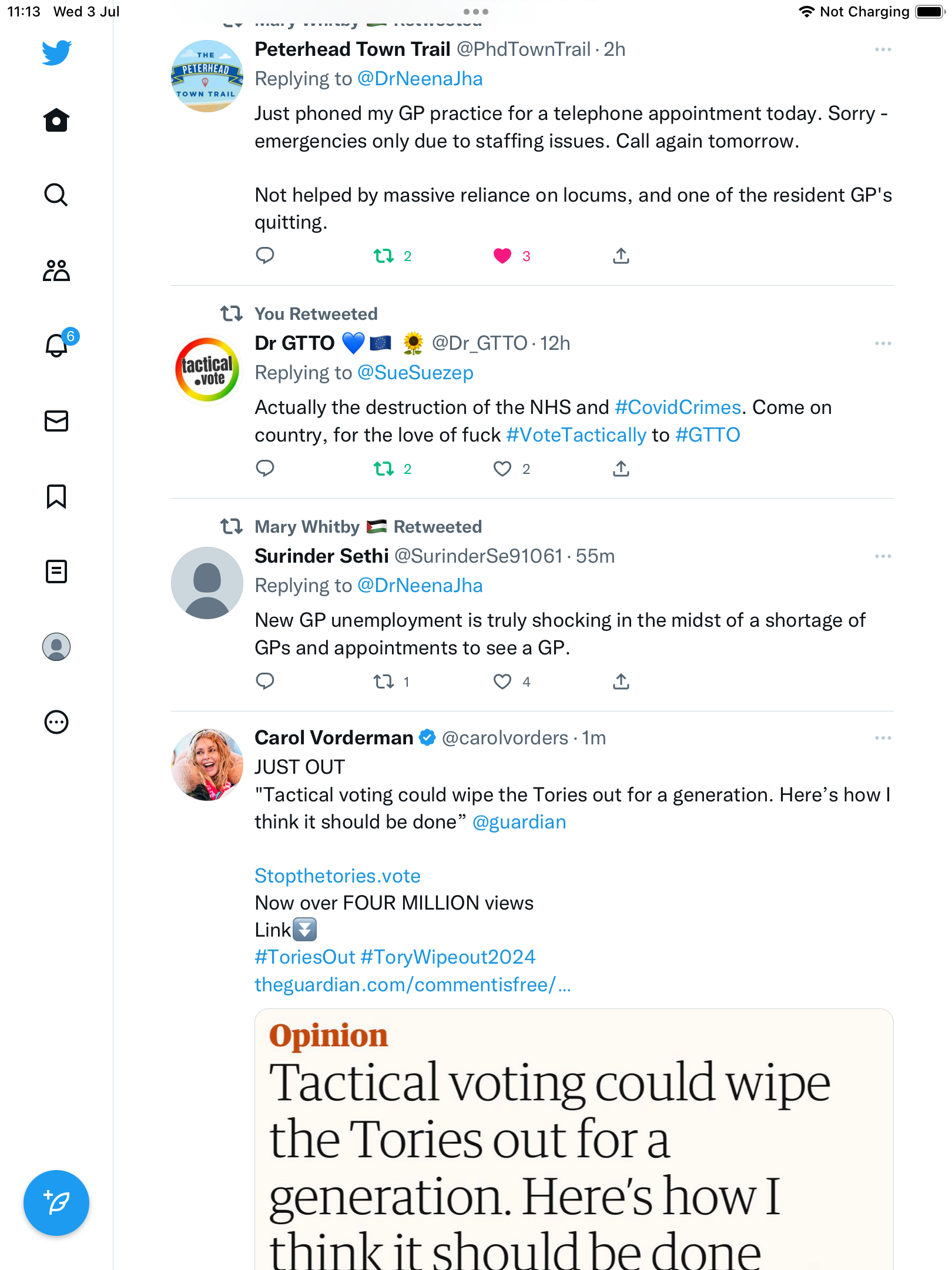Image resolution: width=952 pixels, height=1270 pixels.
Task: Open the #CovidCrimes hashtag
Action: [x=678, y=407]
